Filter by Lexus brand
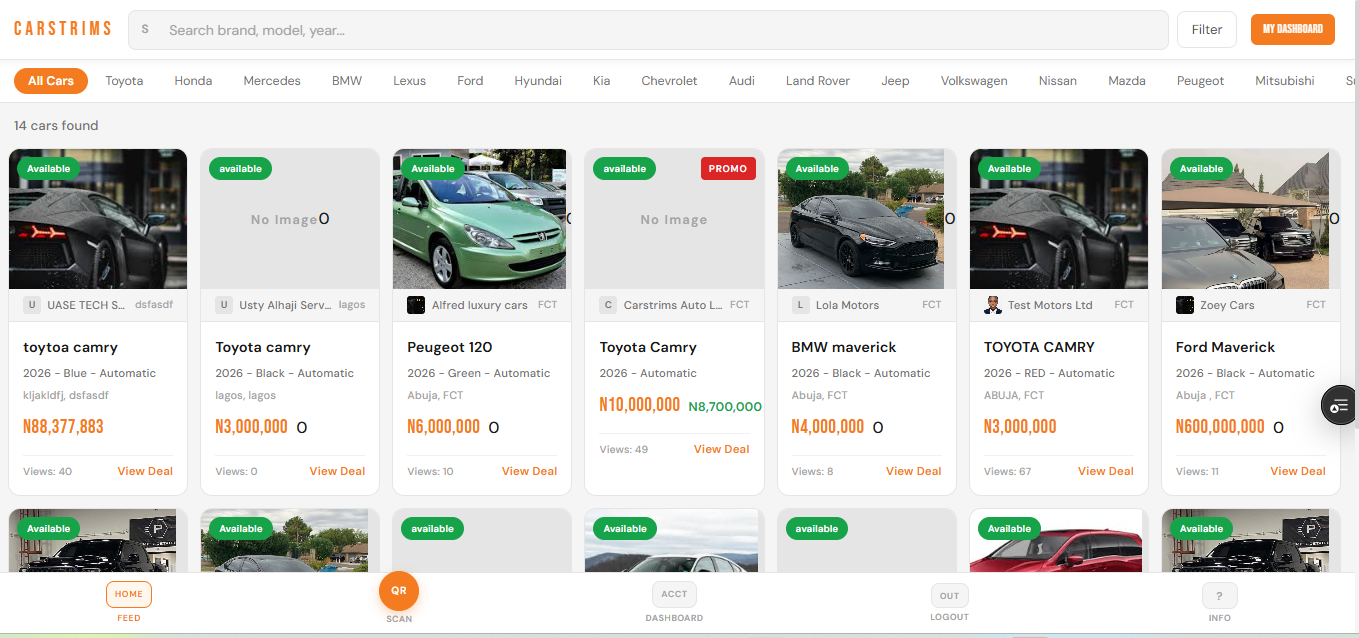This screenshot has height=638, width=1359. coord(409,81)
